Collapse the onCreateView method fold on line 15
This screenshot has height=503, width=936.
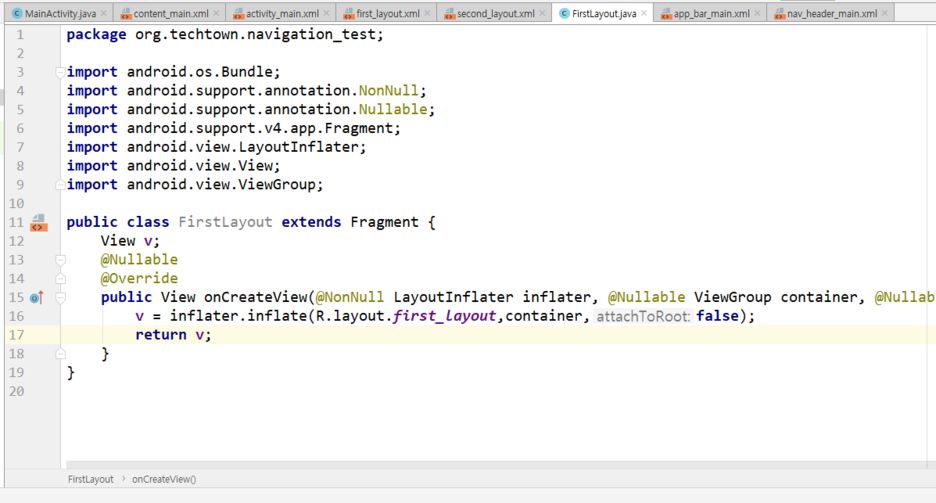60,297
